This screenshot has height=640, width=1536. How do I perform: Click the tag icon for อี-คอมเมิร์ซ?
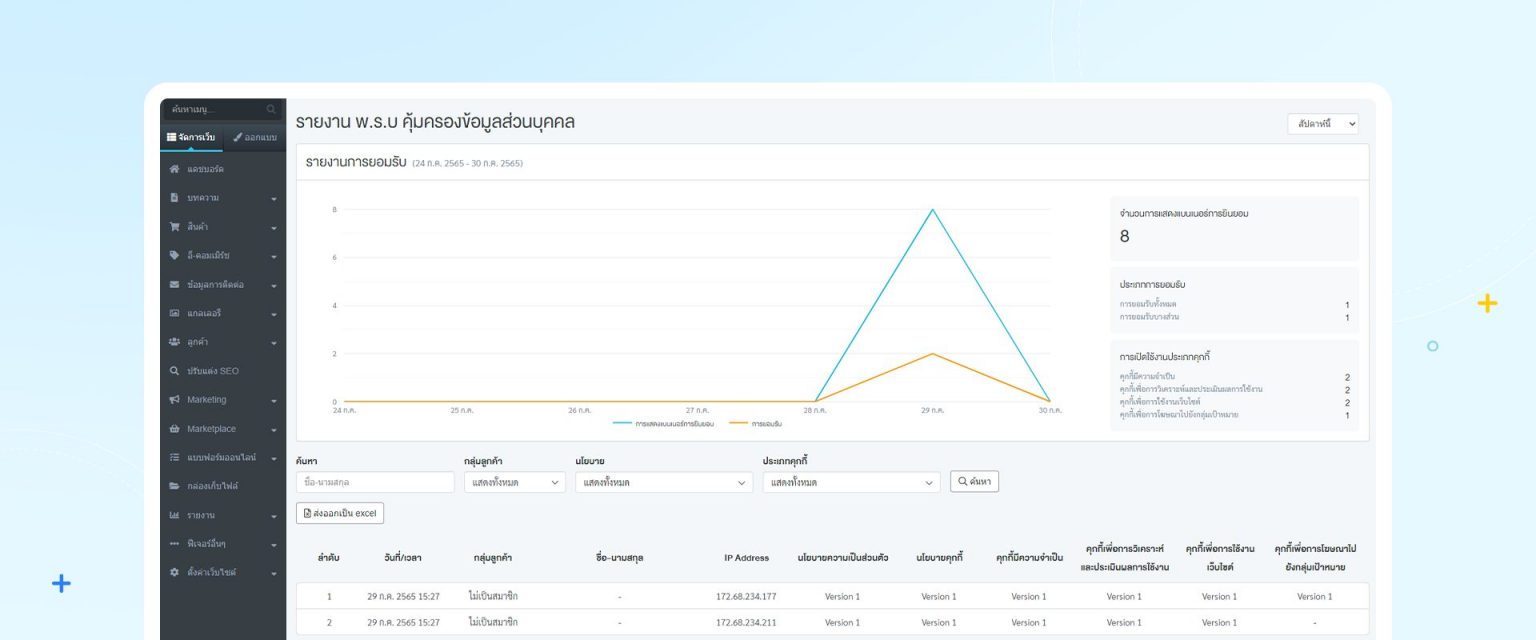point(174,256)
